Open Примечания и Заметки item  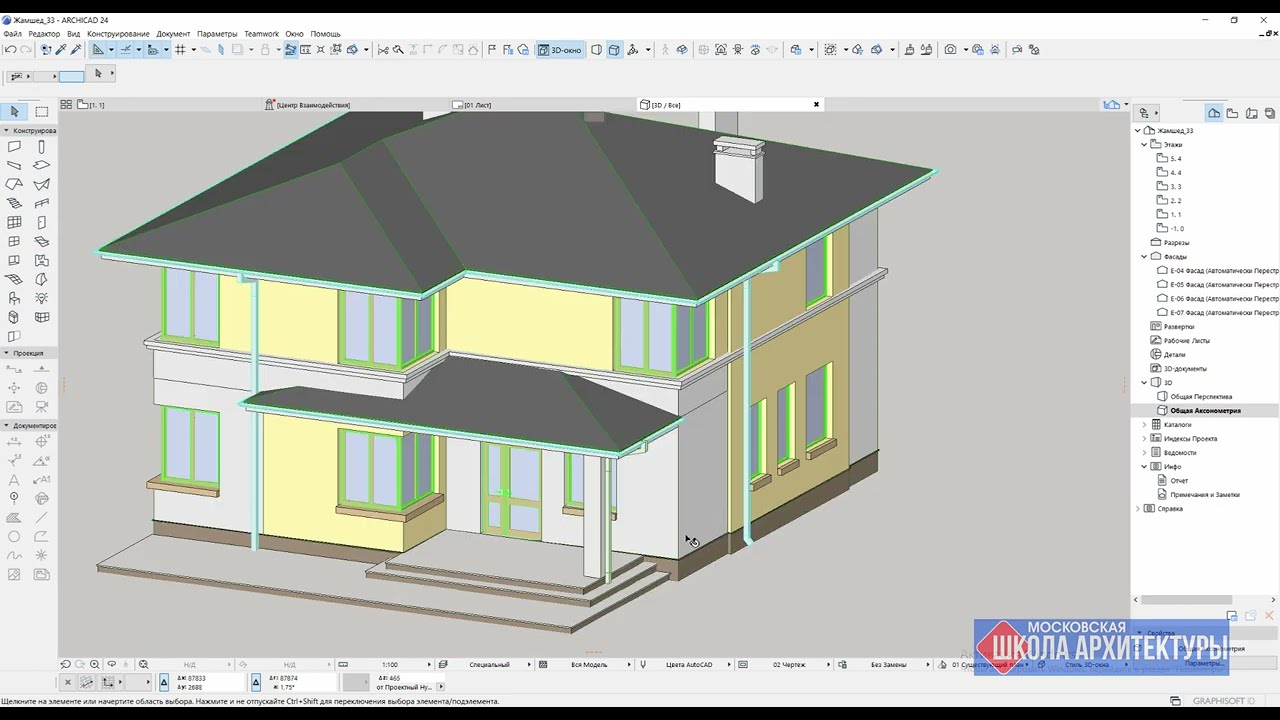pos(1204,494)
